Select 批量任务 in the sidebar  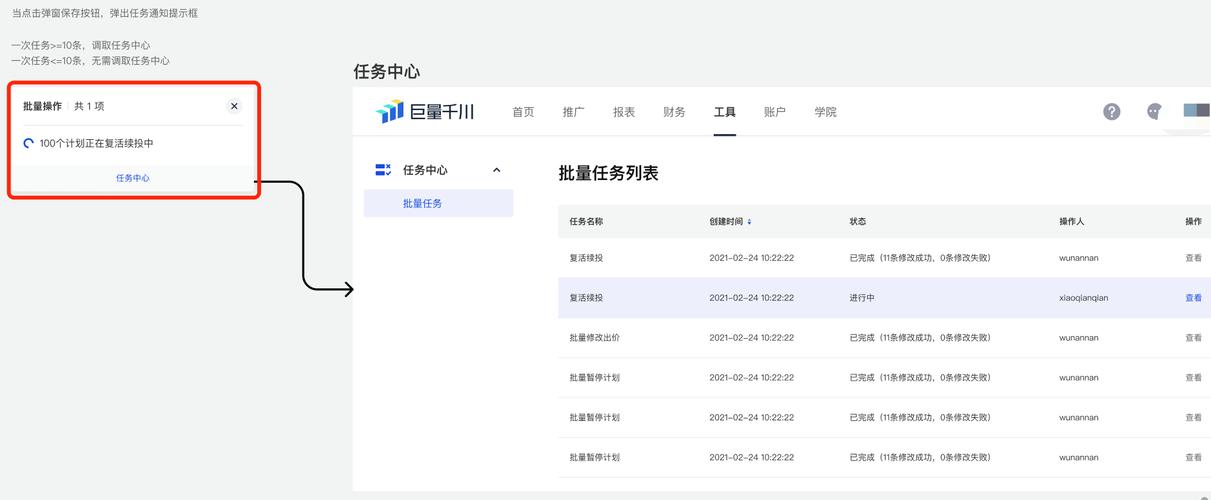438,203
